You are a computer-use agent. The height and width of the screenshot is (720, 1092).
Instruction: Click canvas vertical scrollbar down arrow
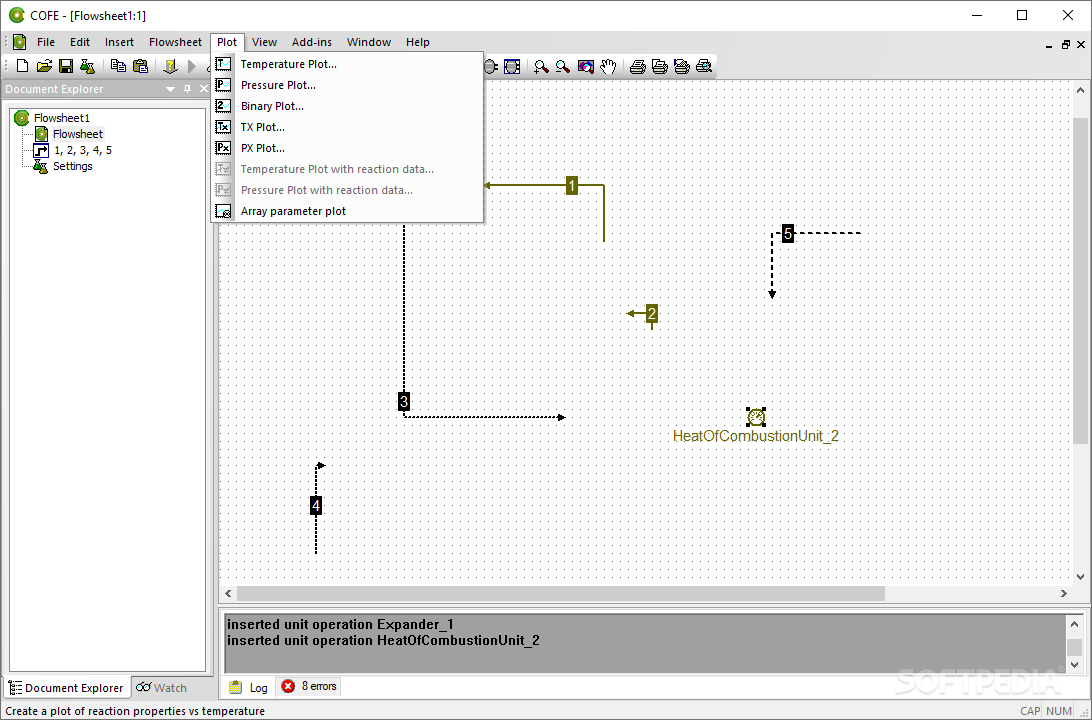click(x=1080, y=577)
